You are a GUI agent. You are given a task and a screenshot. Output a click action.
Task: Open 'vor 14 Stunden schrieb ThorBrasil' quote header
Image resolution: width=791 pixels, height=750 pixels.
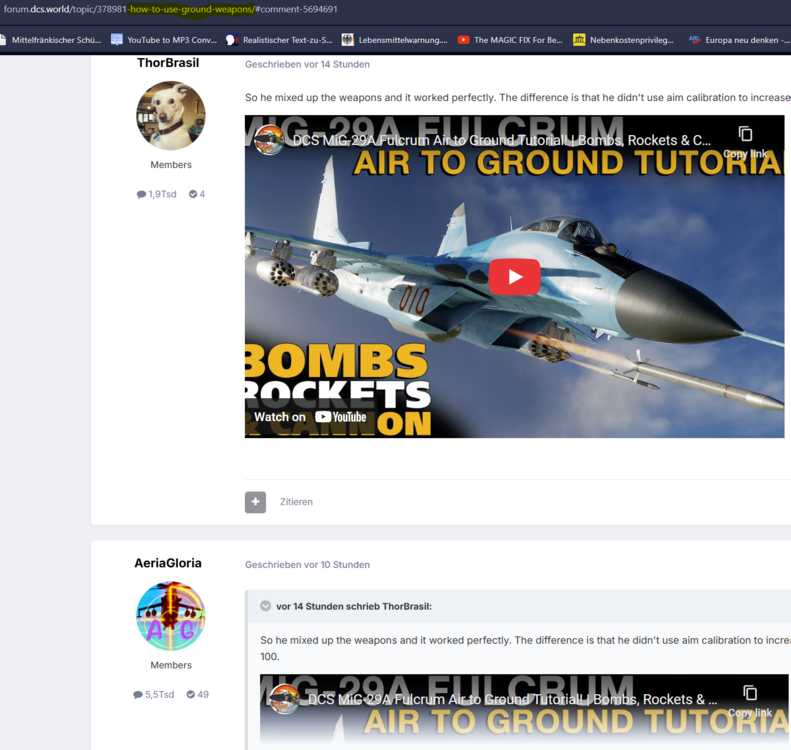pyautogui.click(x=354, y=606)
